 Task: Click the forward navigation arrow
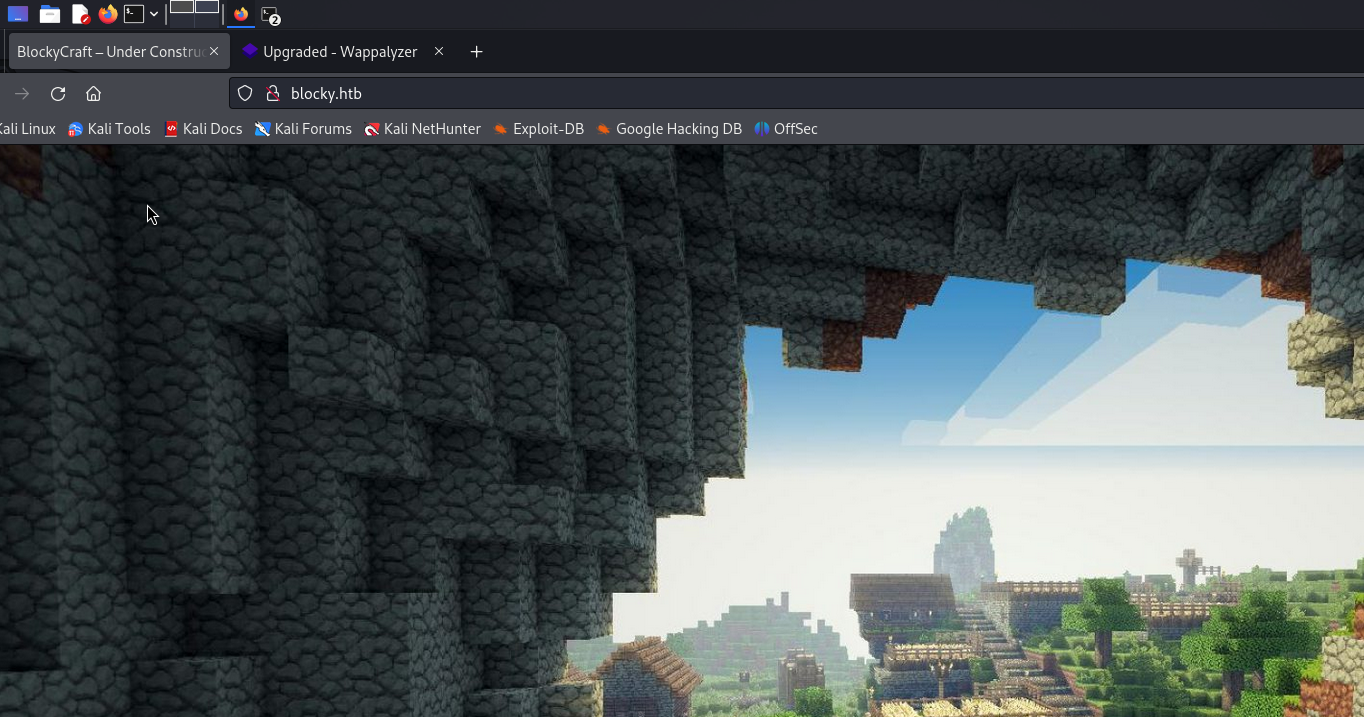[22, 93]
